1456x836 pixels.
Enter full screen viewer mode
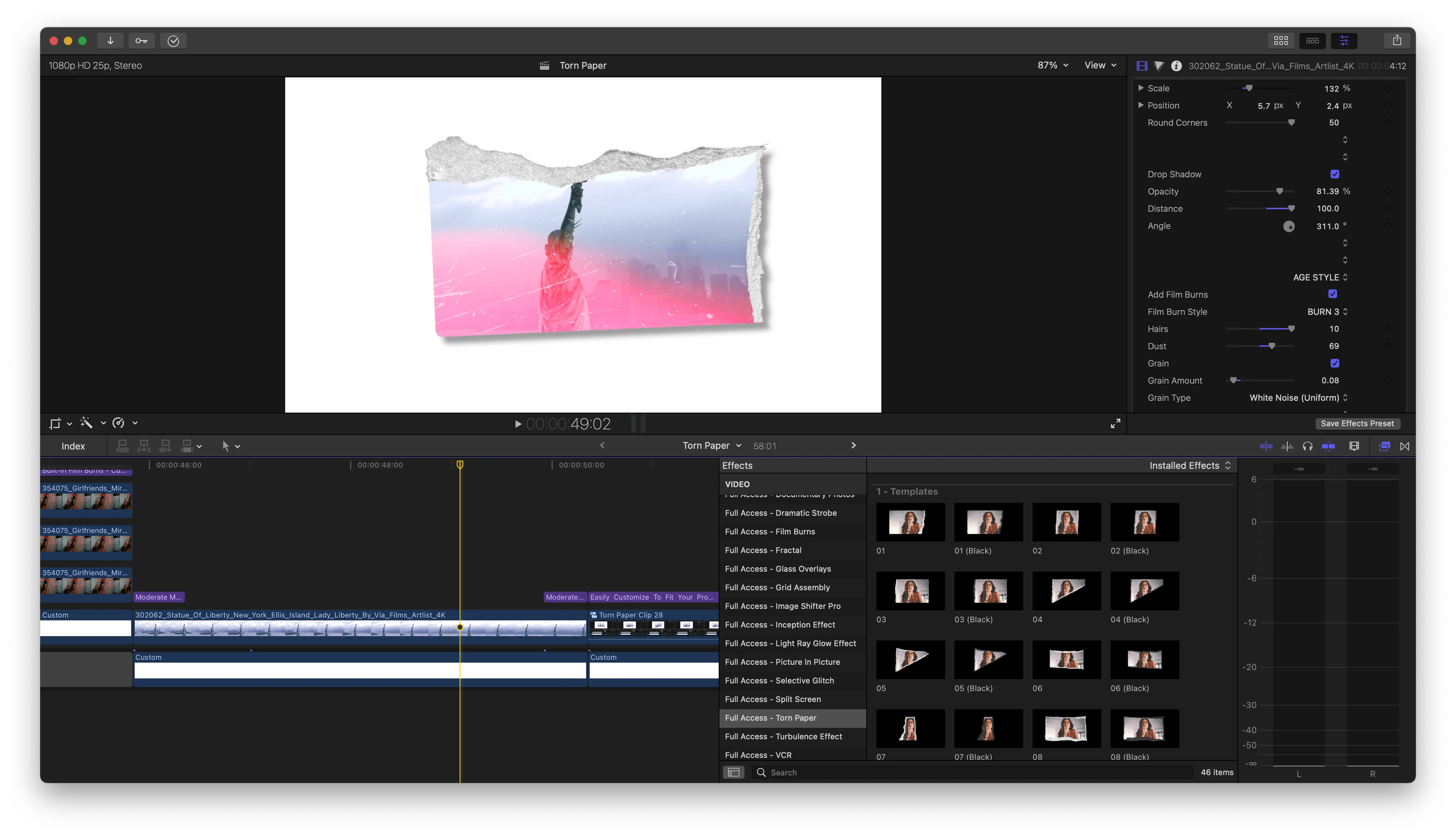coord(1115,424)
